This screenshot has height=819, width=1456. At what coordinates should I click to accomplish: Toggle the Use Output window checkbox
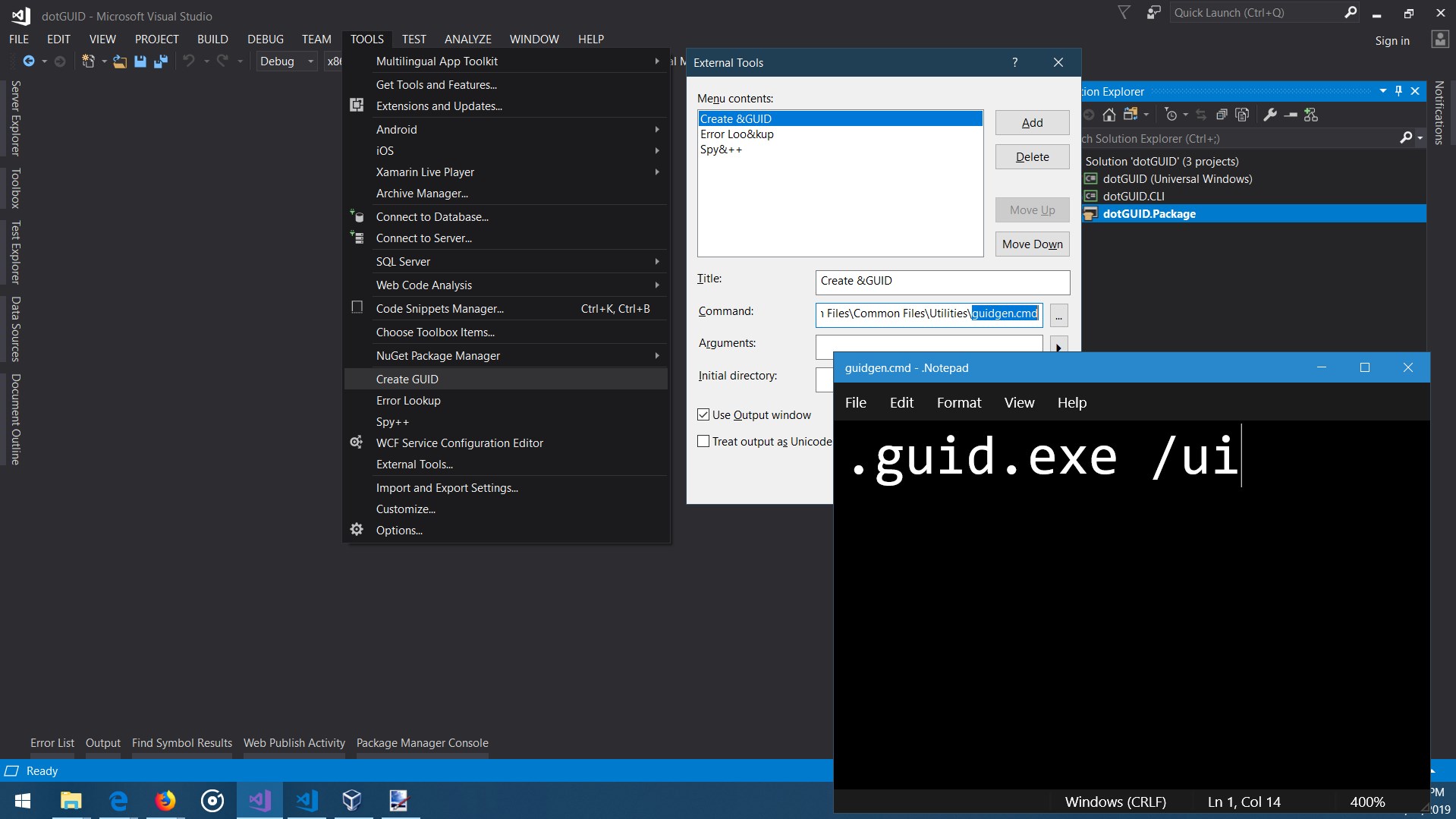pyautogui.click(x=703, y=414)
